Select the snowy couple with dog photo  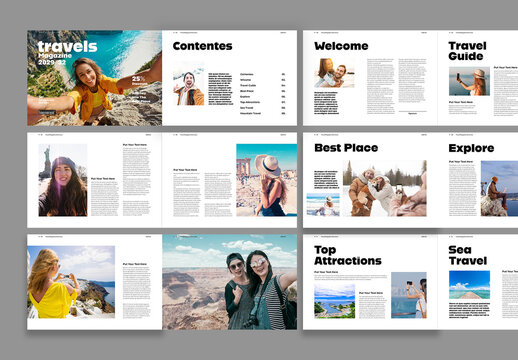[385, 188]
